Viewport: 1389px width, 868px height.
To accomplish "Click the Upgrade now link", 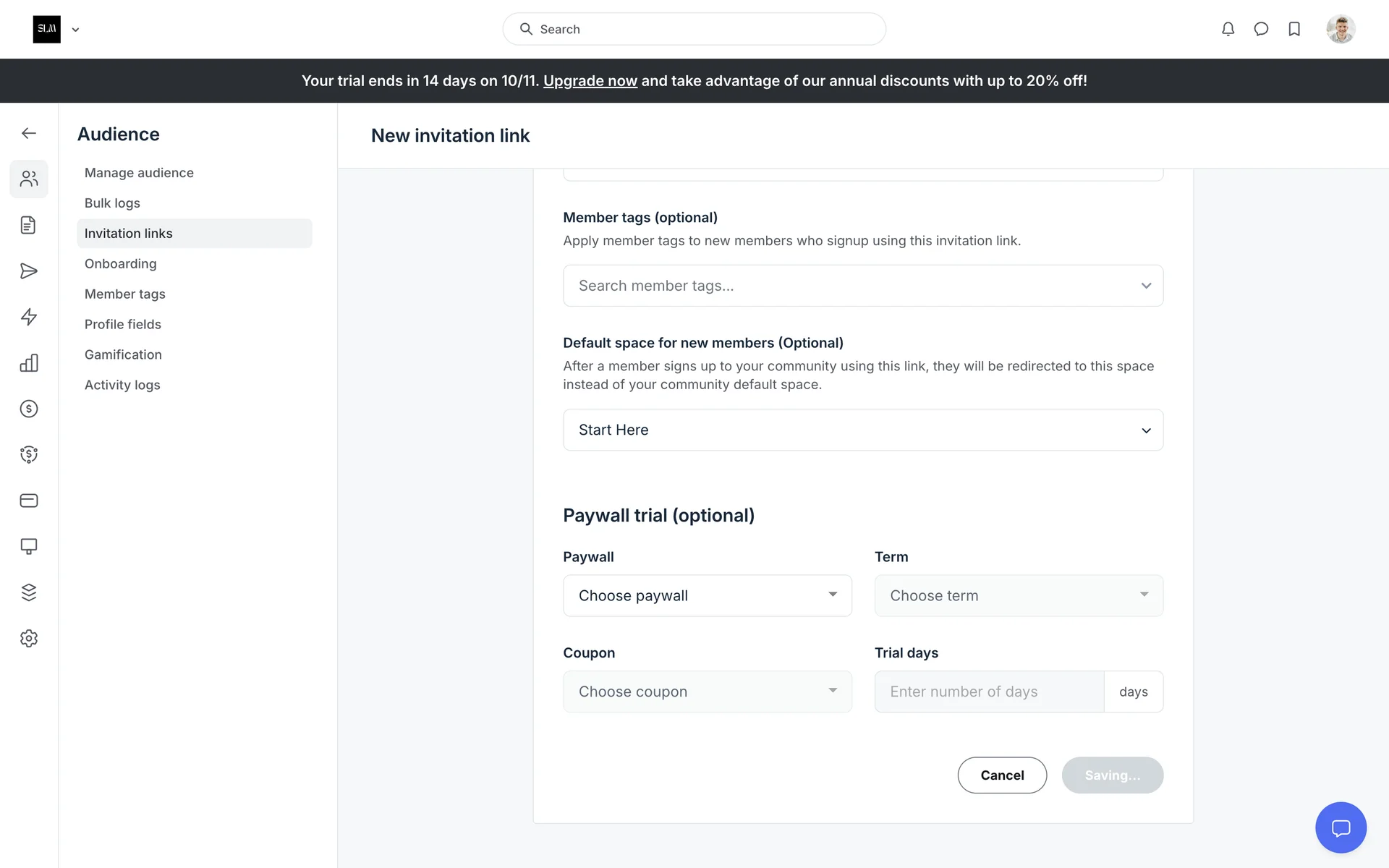I will pos(590,81).
